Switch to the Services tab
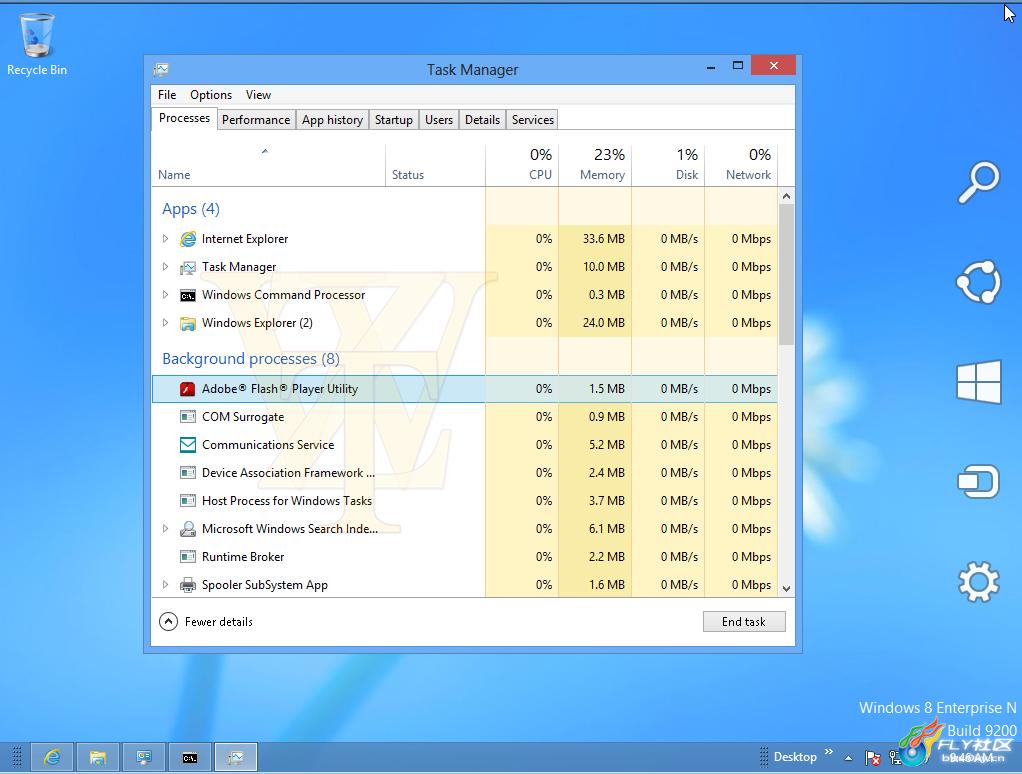 pyautogui.click(x=533, y=120)
